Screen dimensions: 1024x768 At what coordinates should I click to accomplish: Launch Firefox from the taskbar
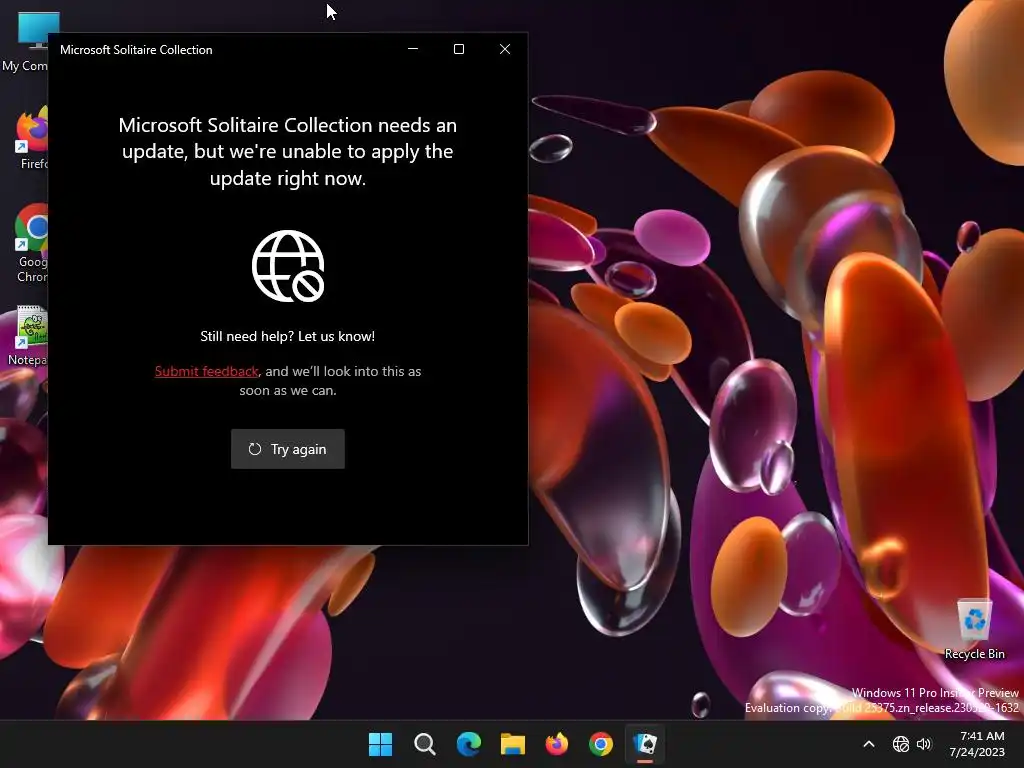point(557,744)
